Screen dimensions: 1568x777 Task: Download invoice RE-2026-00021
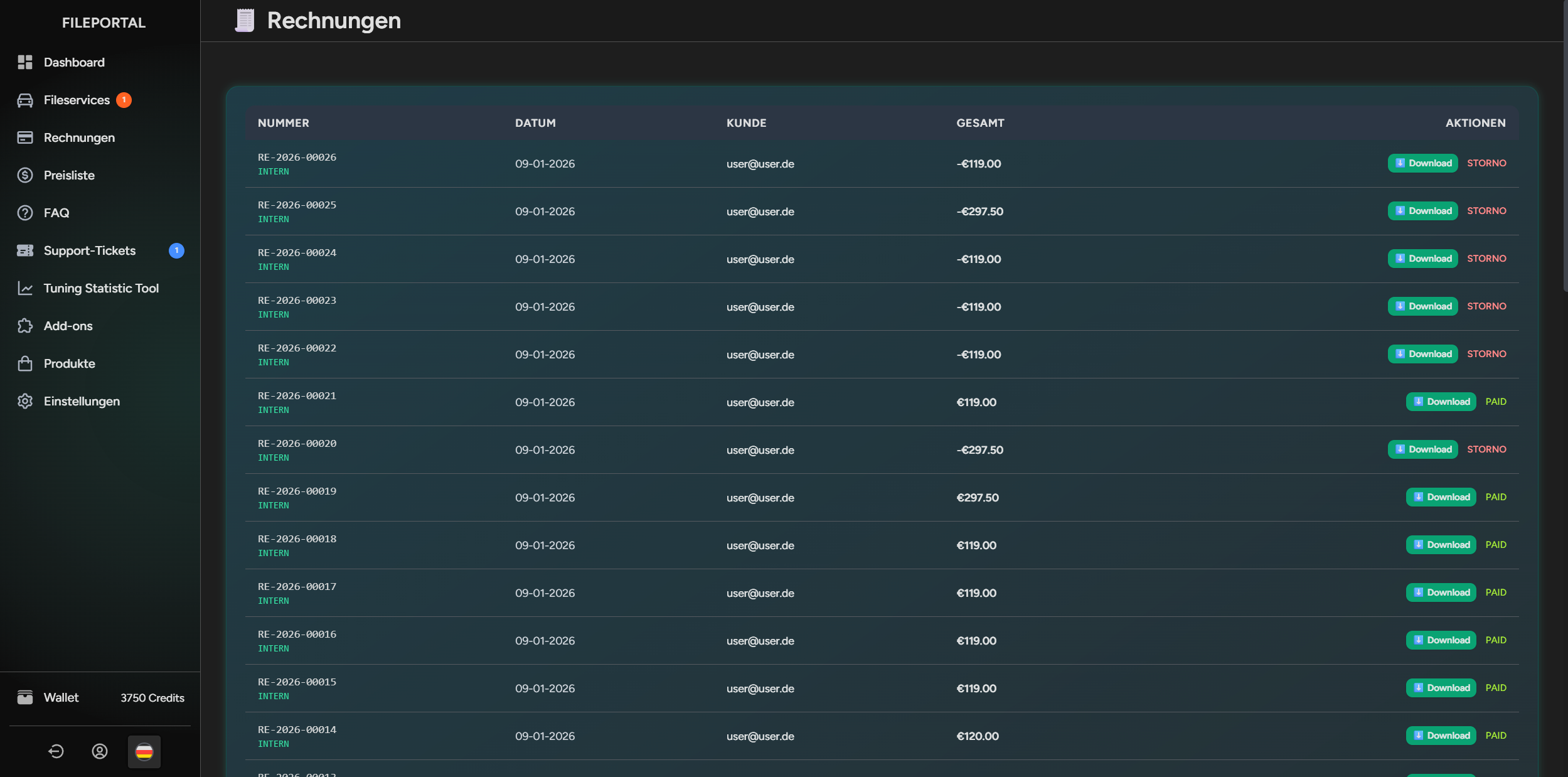(x=1441, y=402)
